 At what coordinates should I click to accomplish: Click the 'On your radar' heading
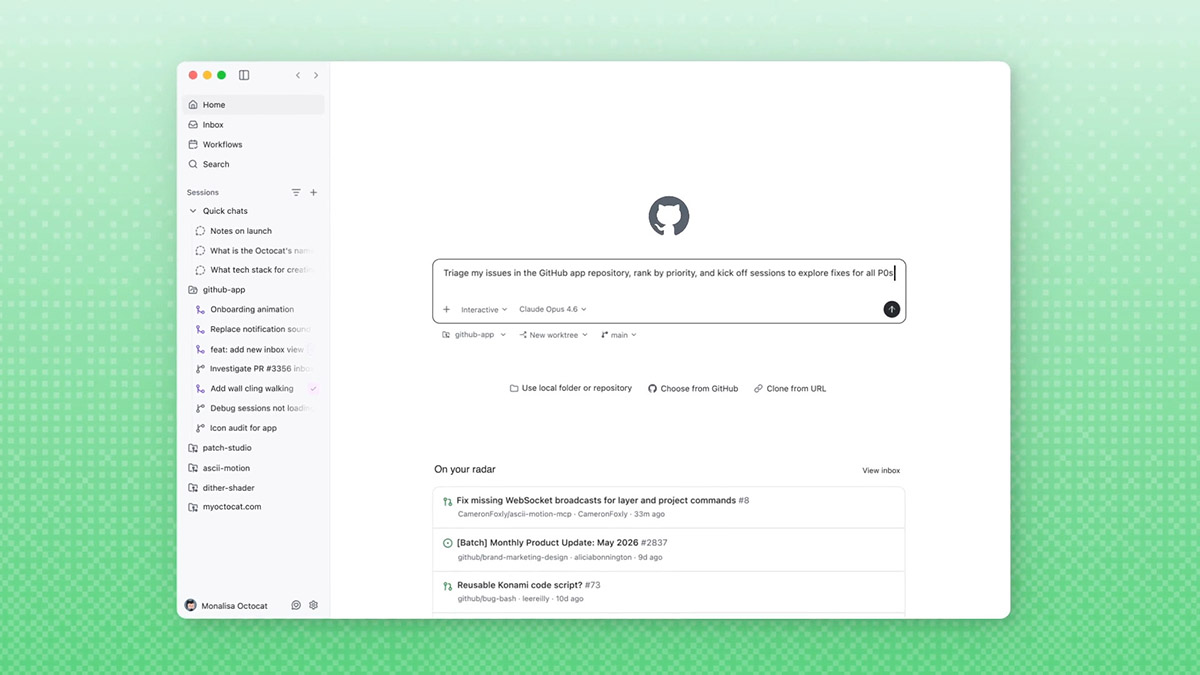465,469
